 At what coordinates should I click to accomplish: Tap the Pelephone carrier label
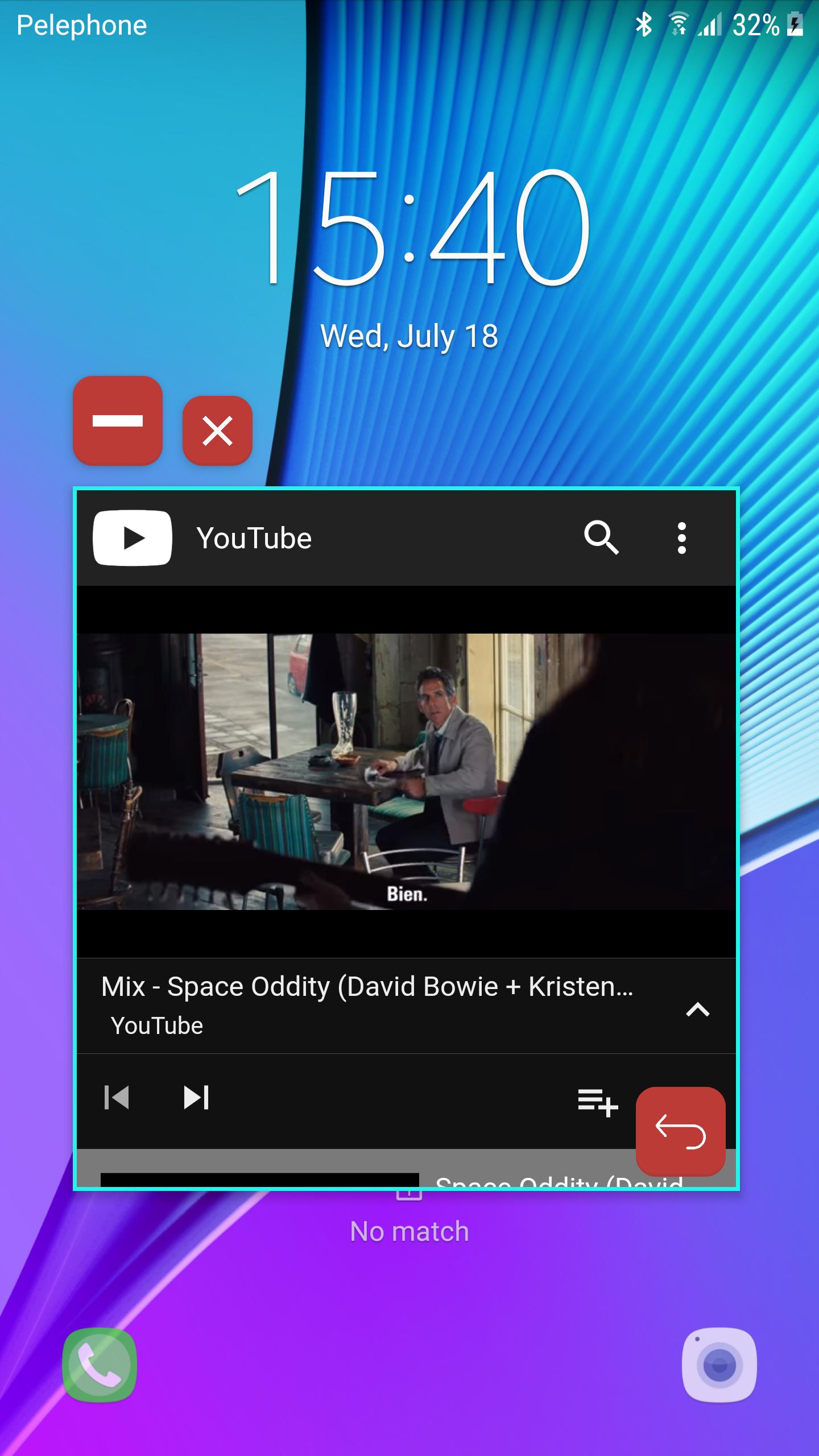point(82,26)
